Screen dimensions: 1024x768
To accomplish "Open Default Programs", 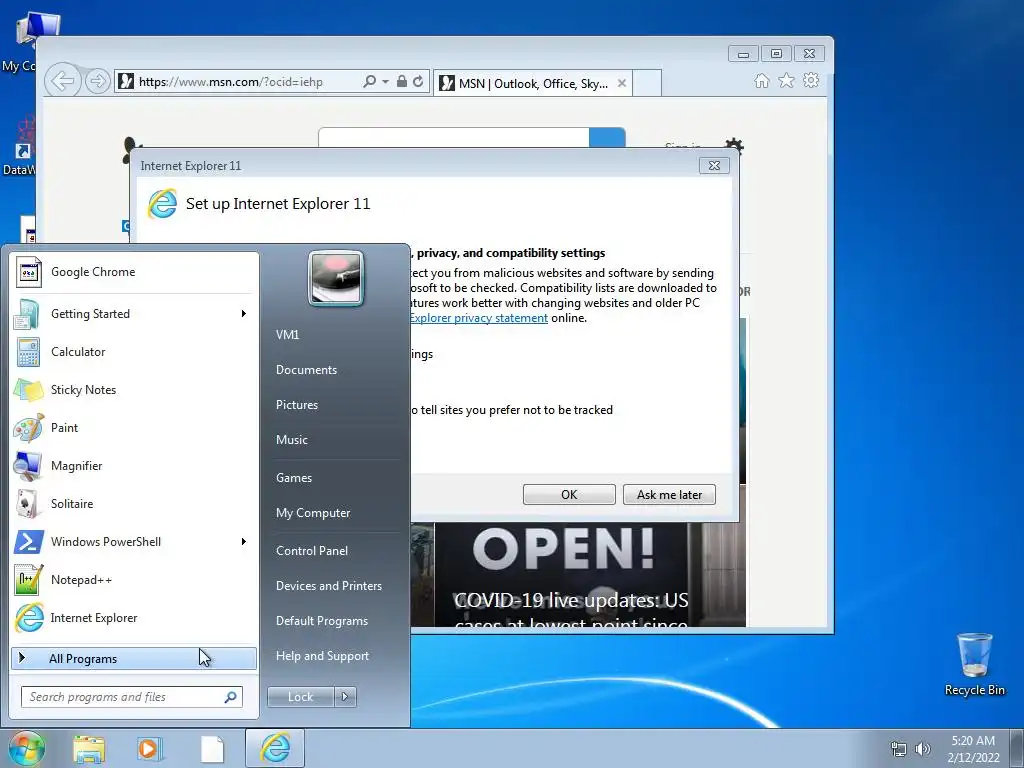I will pyautogui.click(x=321, y=621).
